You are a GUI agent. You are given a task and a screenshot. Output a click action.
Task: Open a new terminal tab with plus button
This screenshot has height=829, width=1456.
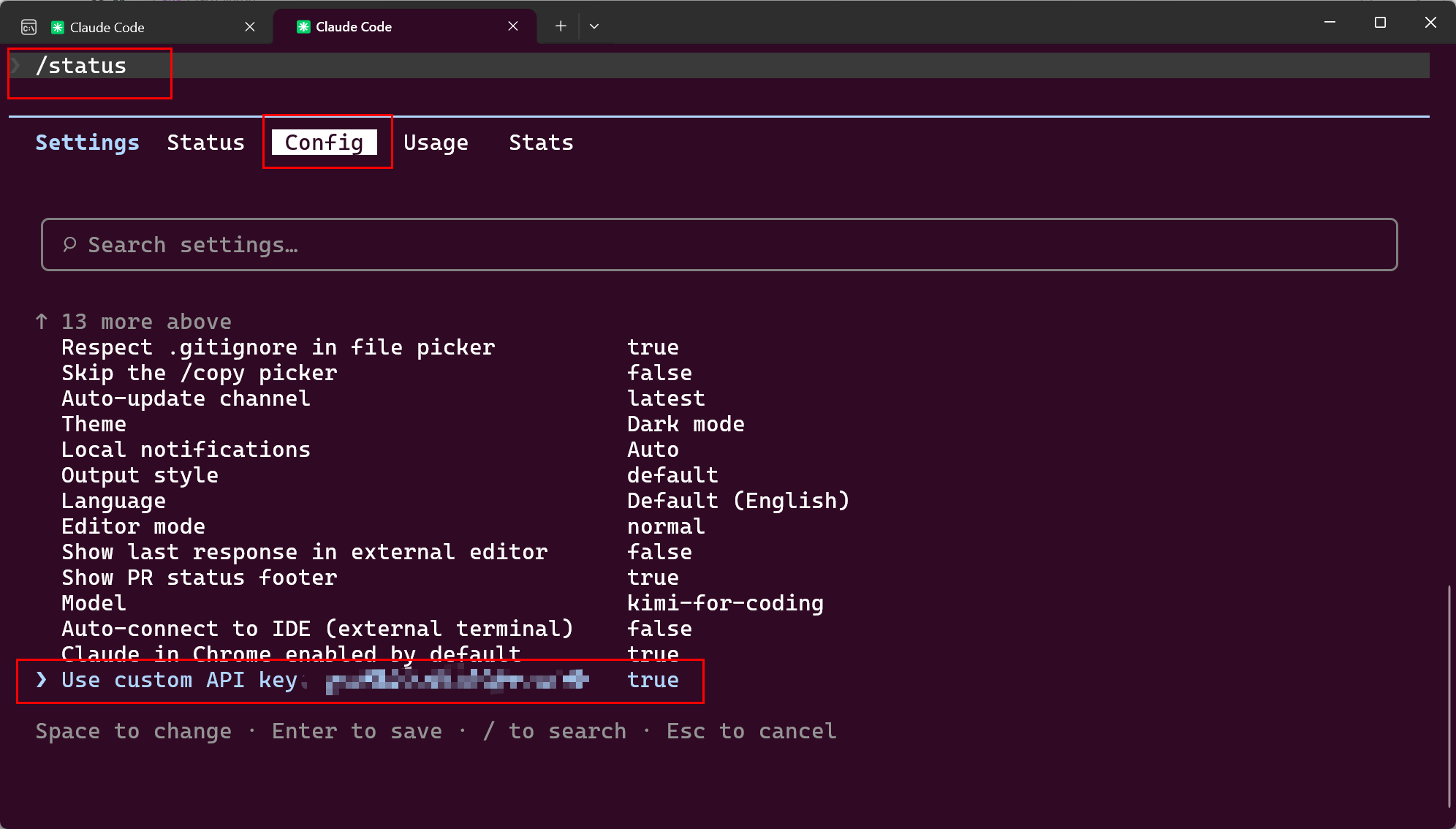click(561, 26)
